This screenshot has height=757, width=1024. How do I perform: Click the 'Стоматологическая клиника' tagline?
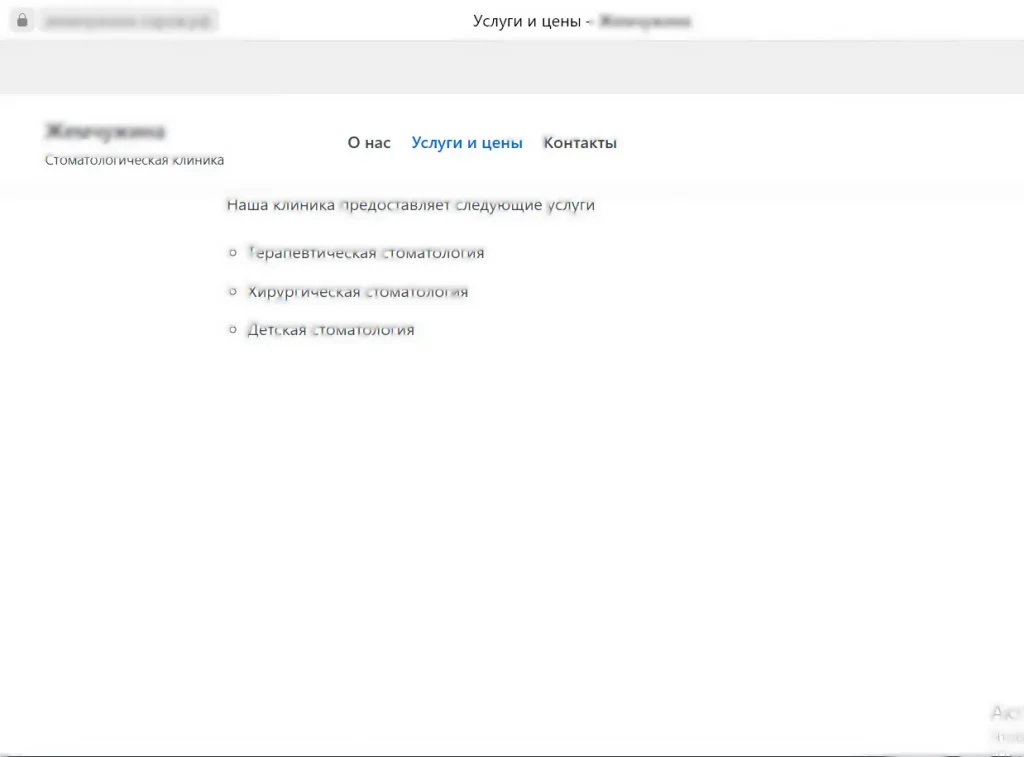pyautogui.click(x=134, y=160)
